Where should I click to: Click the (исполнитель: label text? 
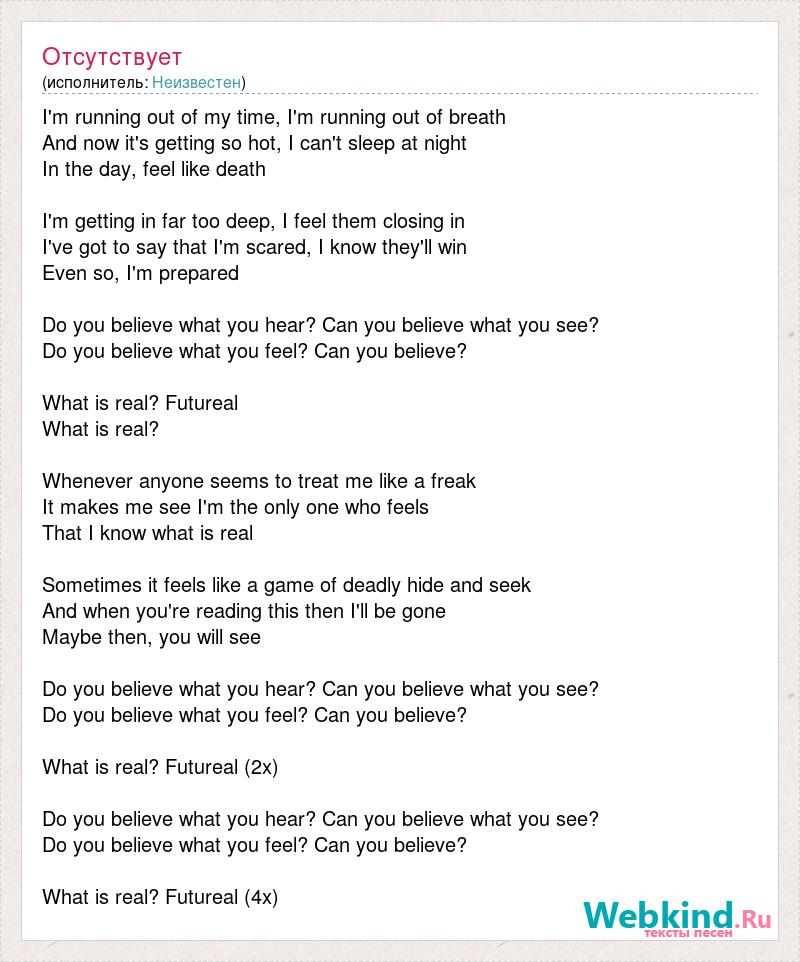[96, 82]
